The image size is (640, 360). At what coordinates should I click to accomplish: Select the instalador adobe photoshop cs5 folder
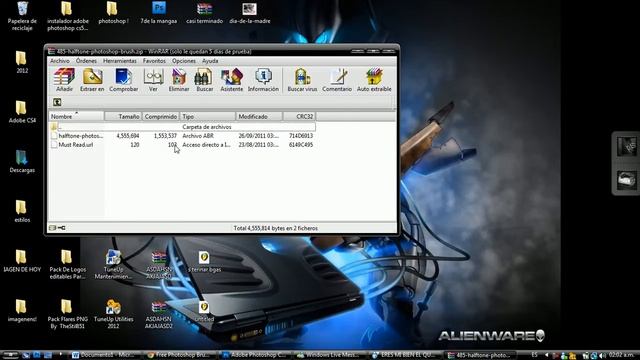[x=67, y=16]
